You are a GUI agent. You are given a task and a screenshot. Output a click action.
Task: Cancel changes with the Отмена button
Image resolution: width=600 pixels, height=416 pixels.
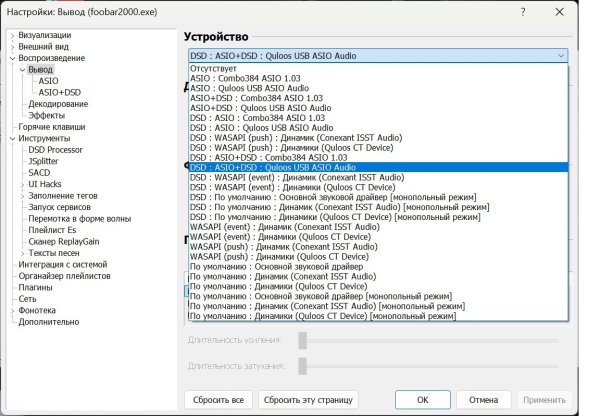click(483, 400)
